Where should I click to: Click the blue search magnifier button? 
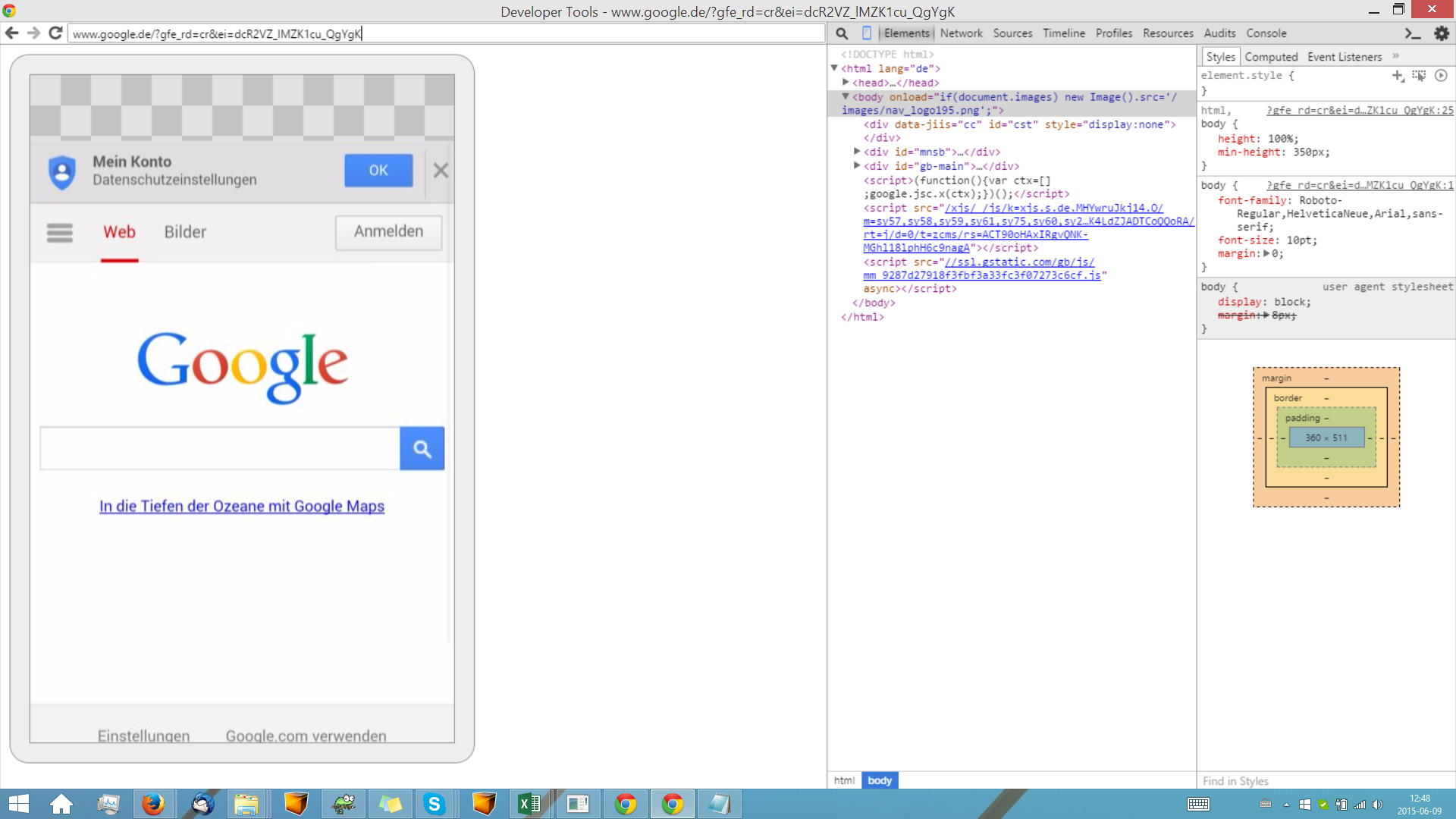coord(422,448)
